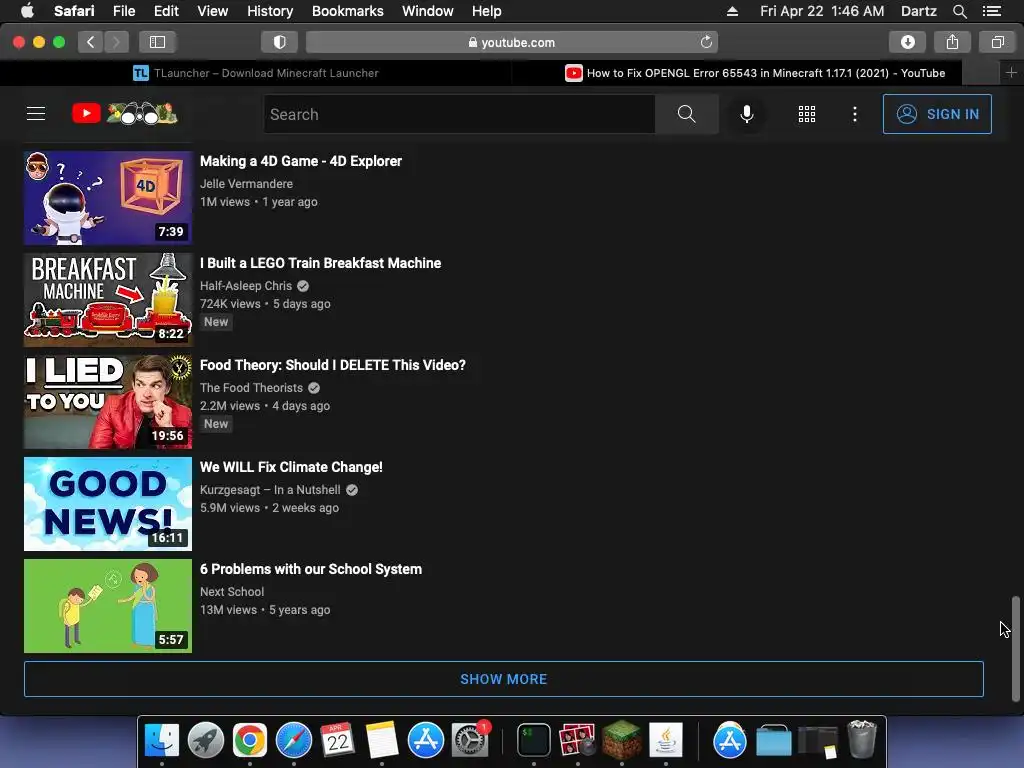Switch to the TLauncher Download Minecraft tab
This screenshot has height=768, width=1024.
[255, 73]
